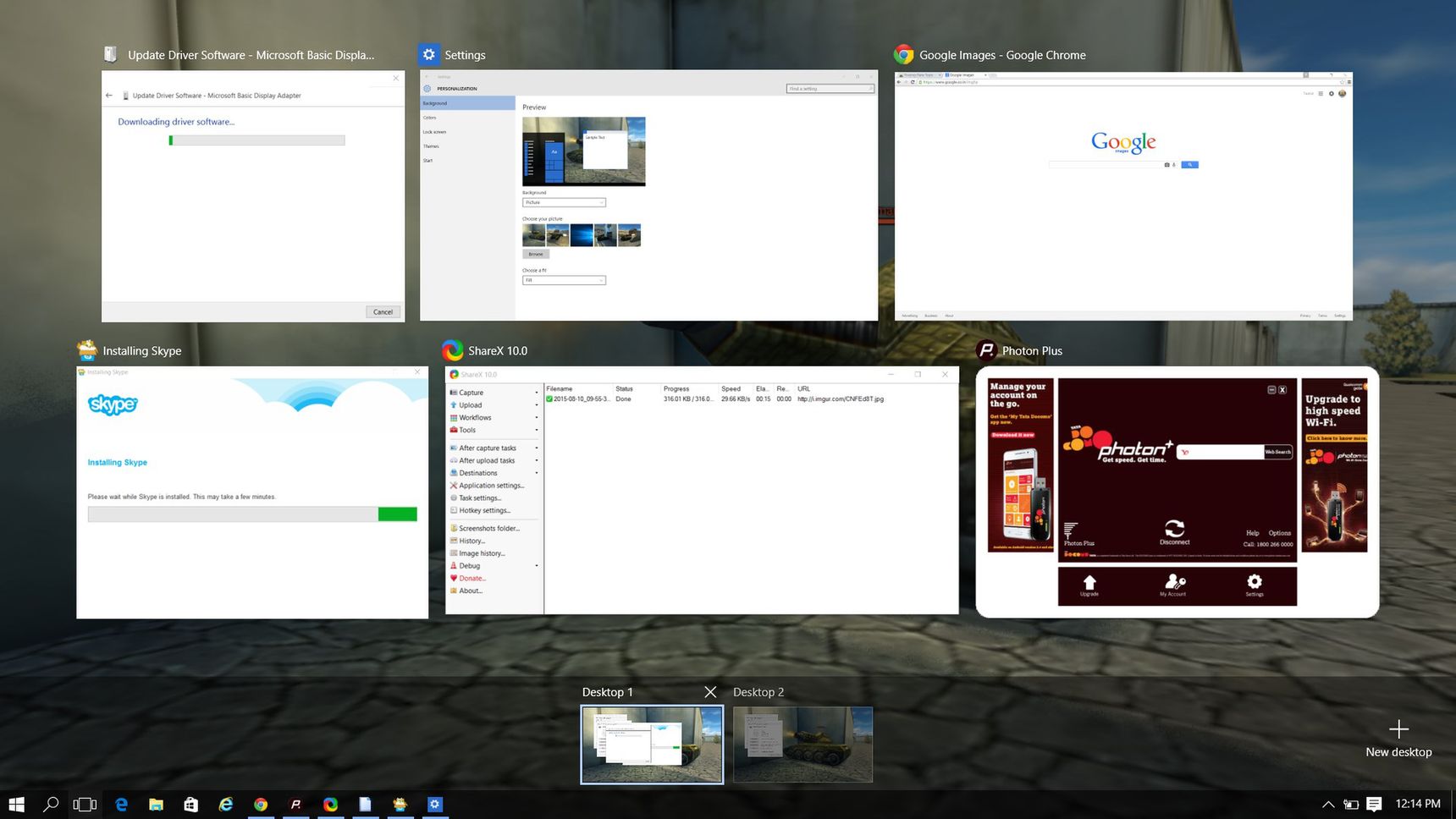Click the driver download progress bar

(x=256, y=140)
